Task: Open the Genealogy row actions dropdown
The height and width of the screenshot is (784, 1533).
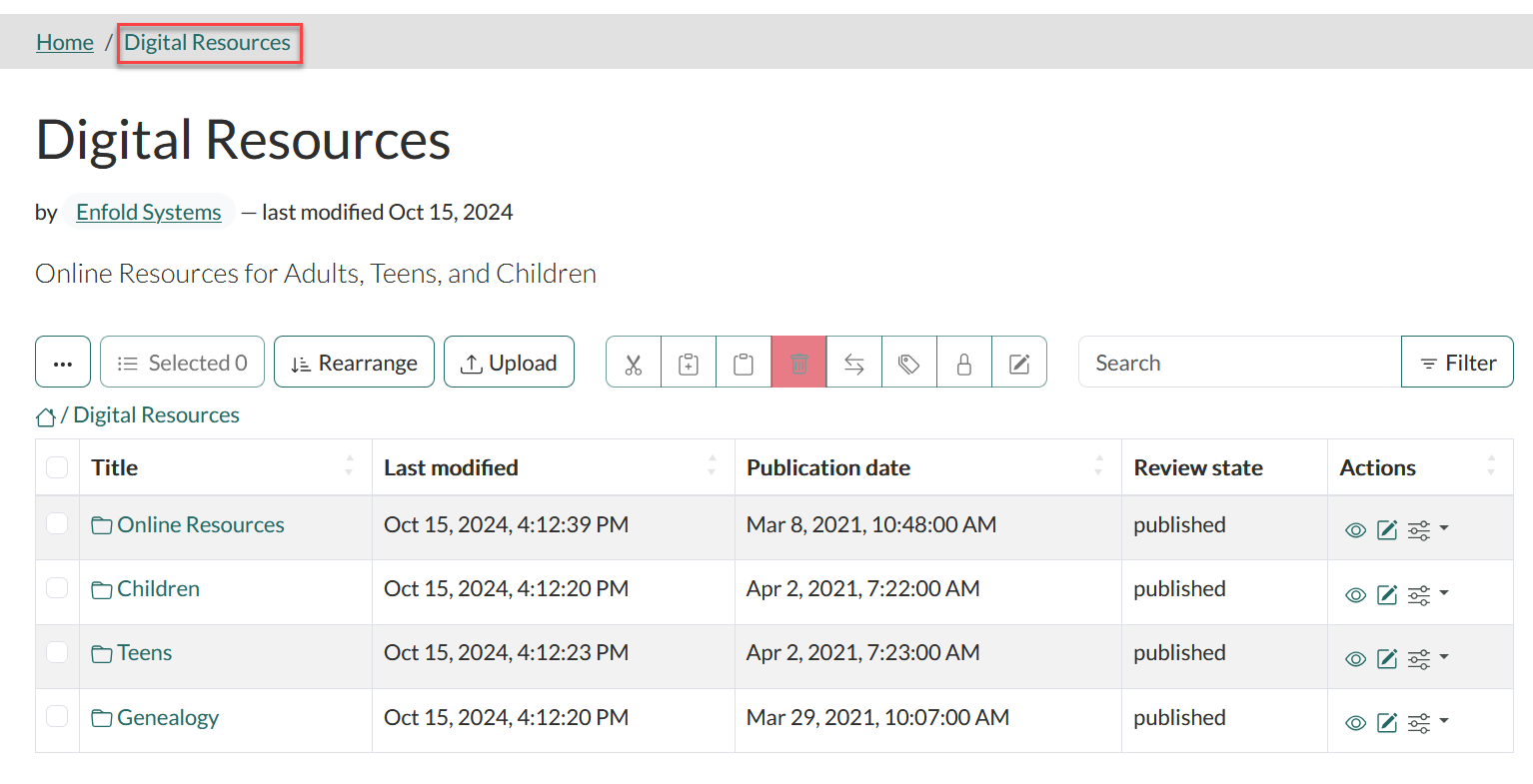Action: (1428, 722)
